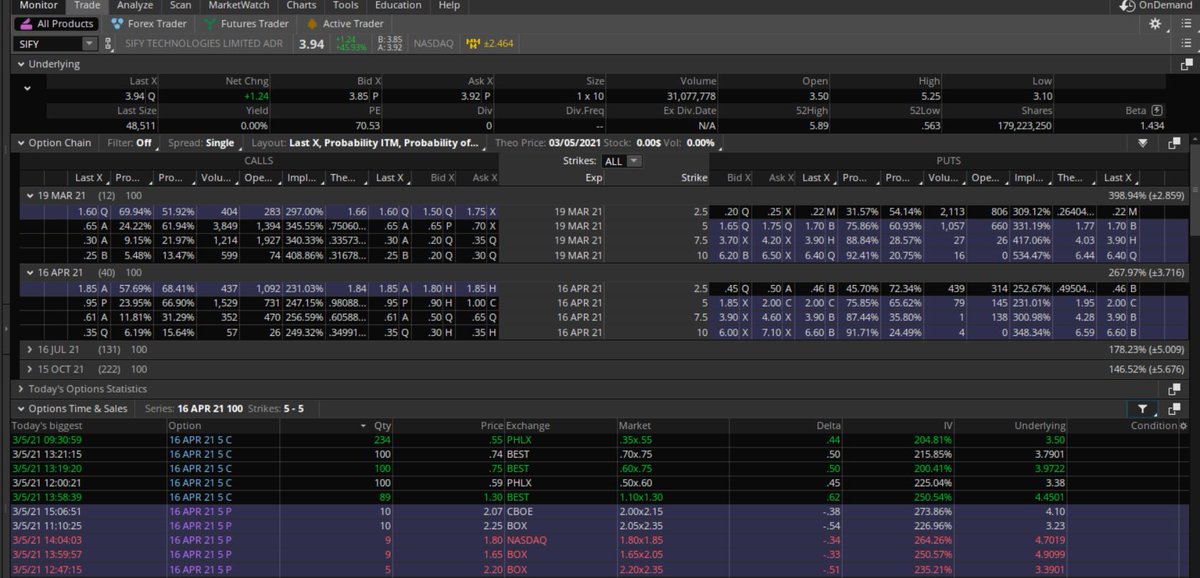Screen dimensions: 1200x578
Task: Click the 19 MAR 2.5 call bid 1.50
Action: click(433, 212)
